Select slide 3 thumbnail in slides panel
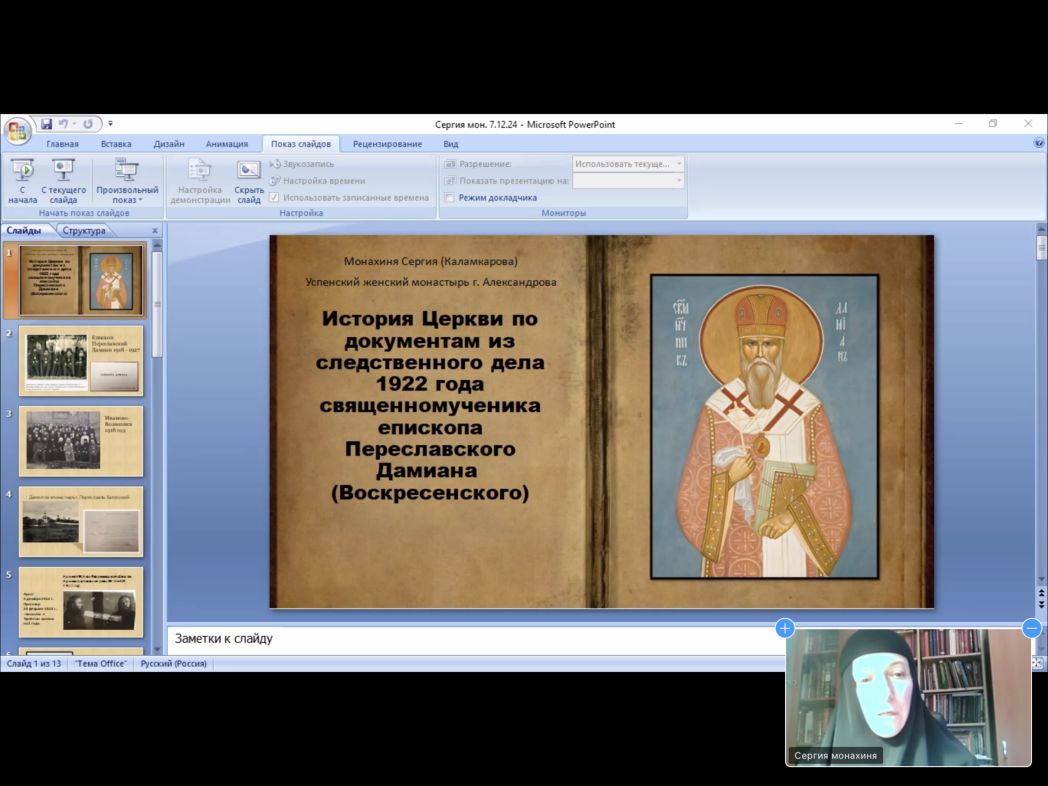Viewport: 1048px width, 786px height. [81, 441]
